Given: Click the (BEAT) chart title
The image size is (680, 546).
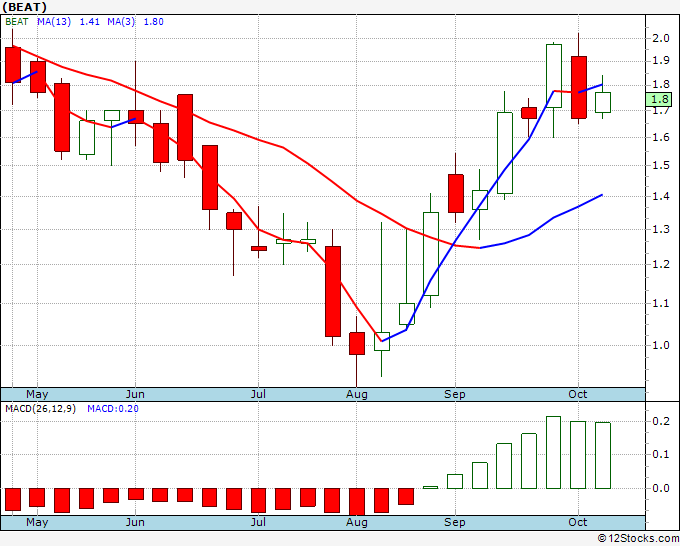Looking at the screenshot, I should tap(24, 7).
